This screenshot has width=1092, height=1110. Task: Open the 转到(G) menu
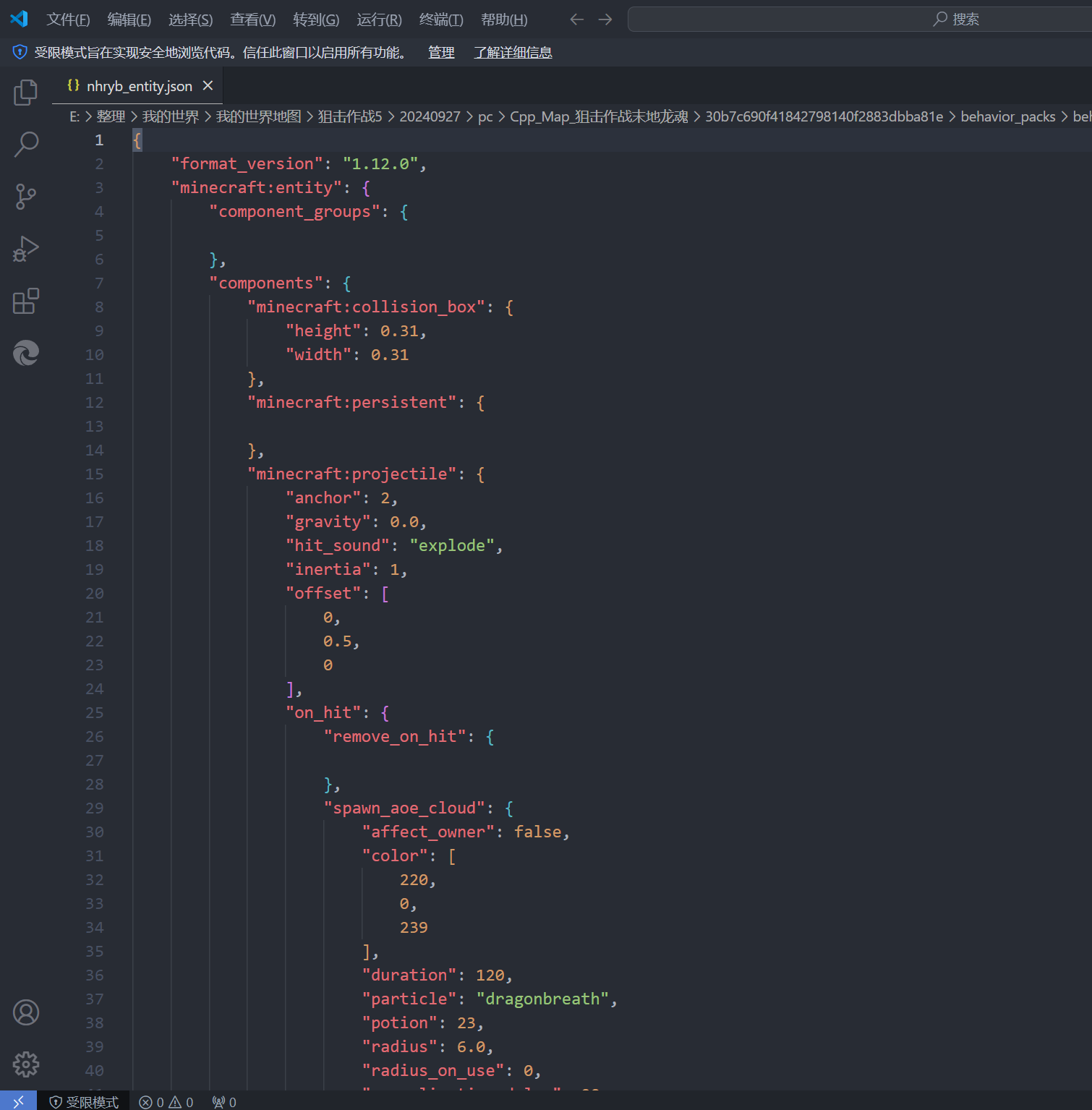316,20
